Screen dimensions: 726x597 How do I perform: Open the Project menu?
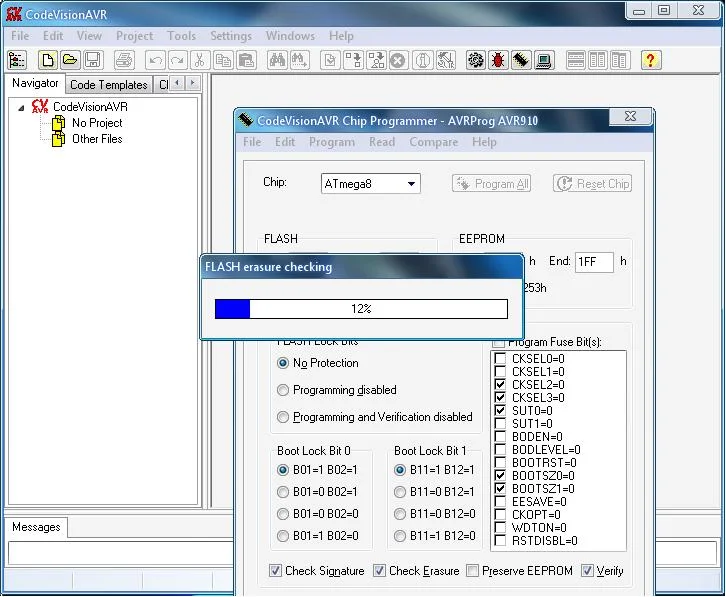coord(134,36)
